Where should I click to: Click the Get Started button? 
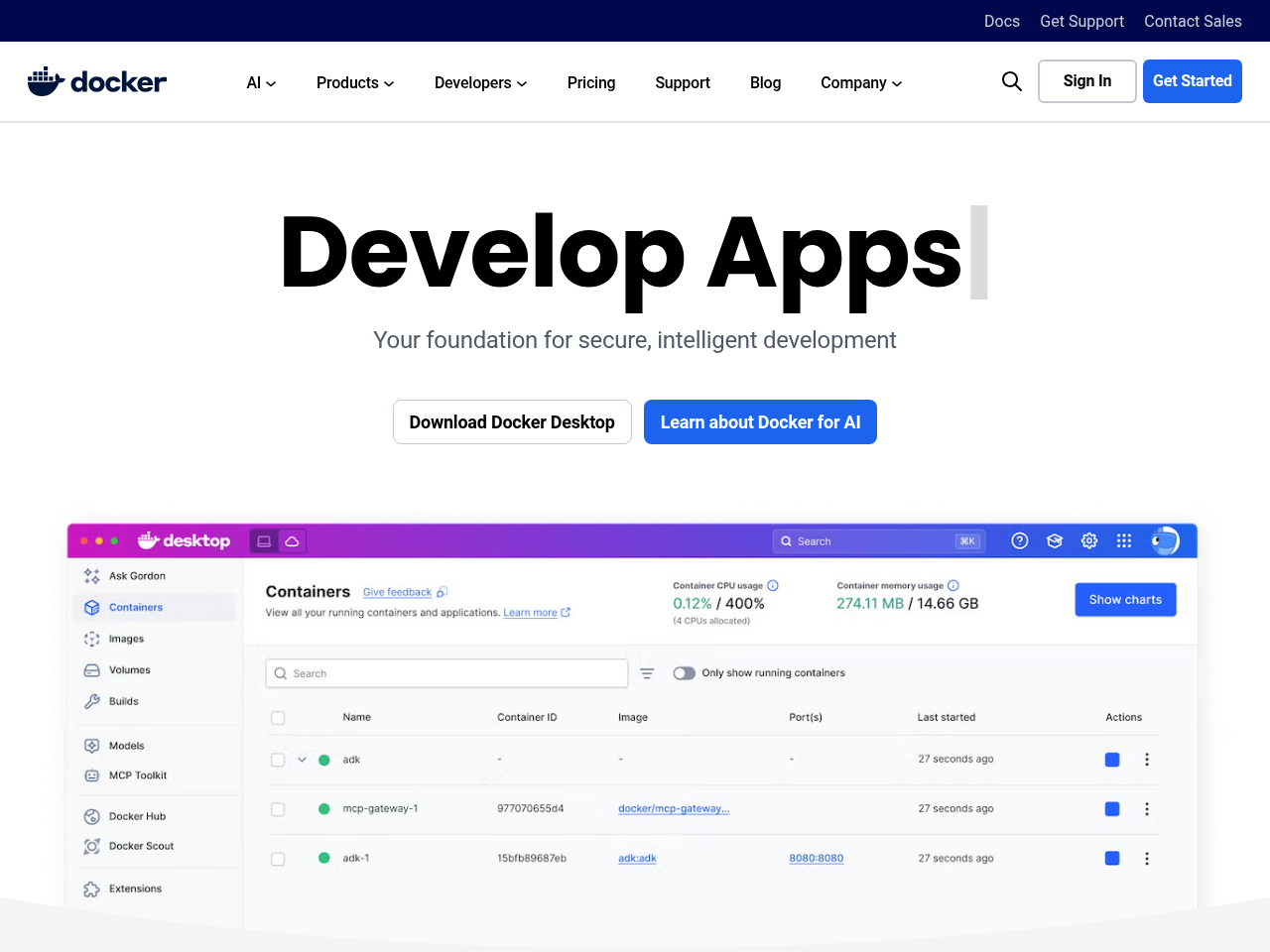[x=1192, y=81]
